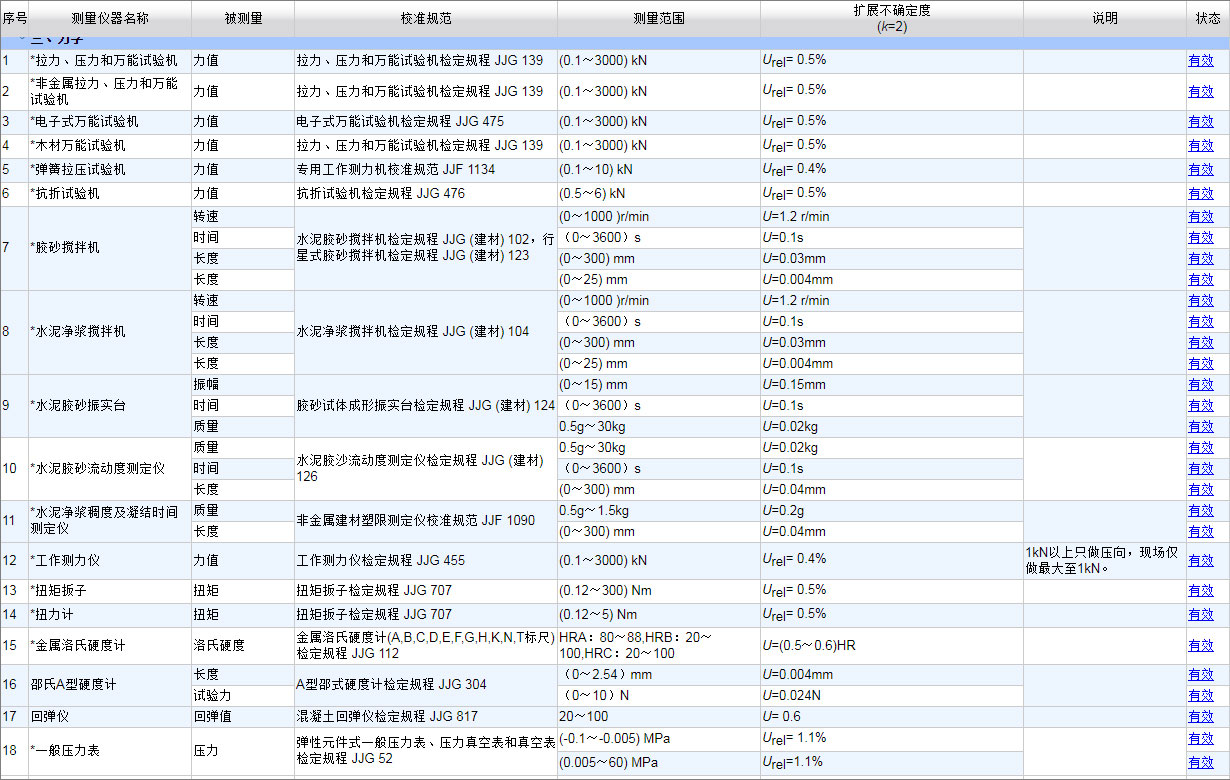1230x780 pixels.
Task: Click the U=0.024N uncertainty cell
Action: [891, 696]
